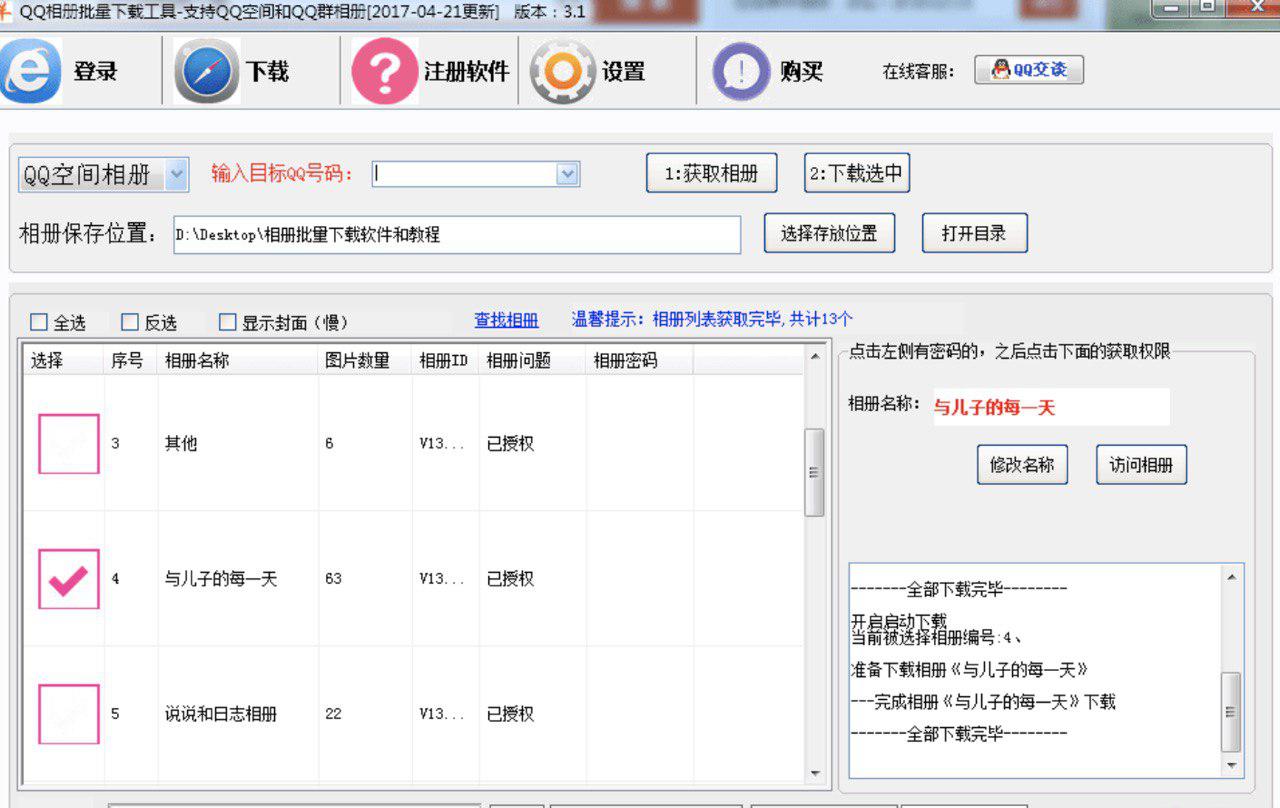Click the red album name field 与儿子的每一天
The height and width of the screenshot is (808, 1280).
[x=1051, y=407]
